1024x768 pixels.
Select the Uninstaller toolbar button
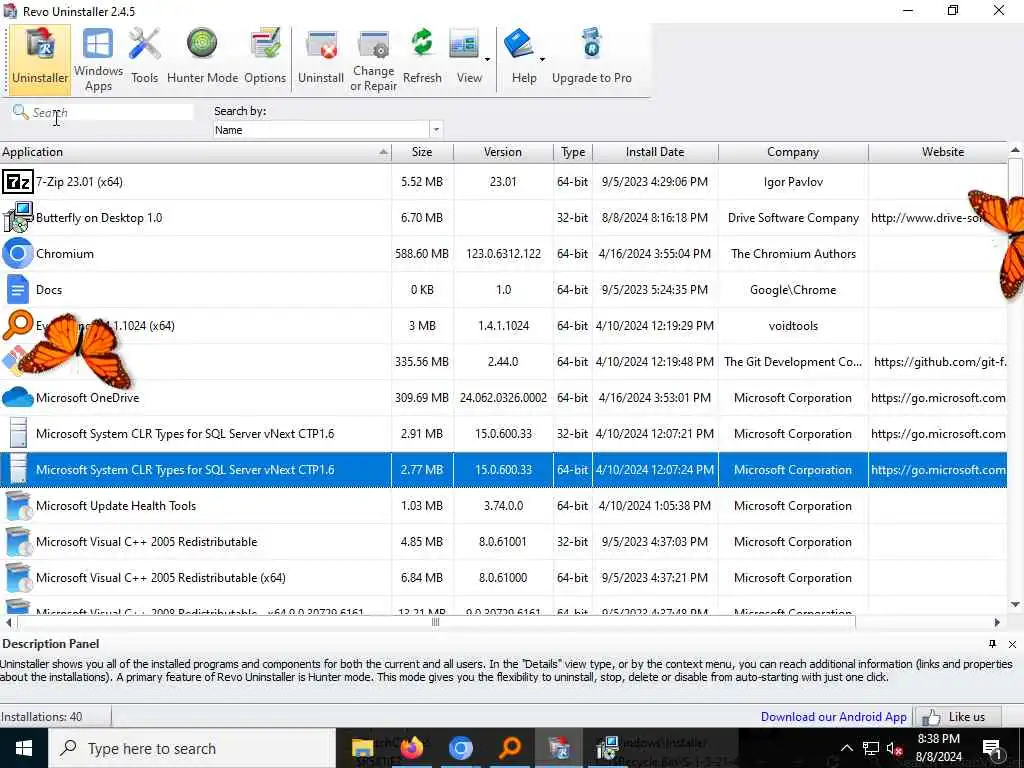click(x=40, y=58)
